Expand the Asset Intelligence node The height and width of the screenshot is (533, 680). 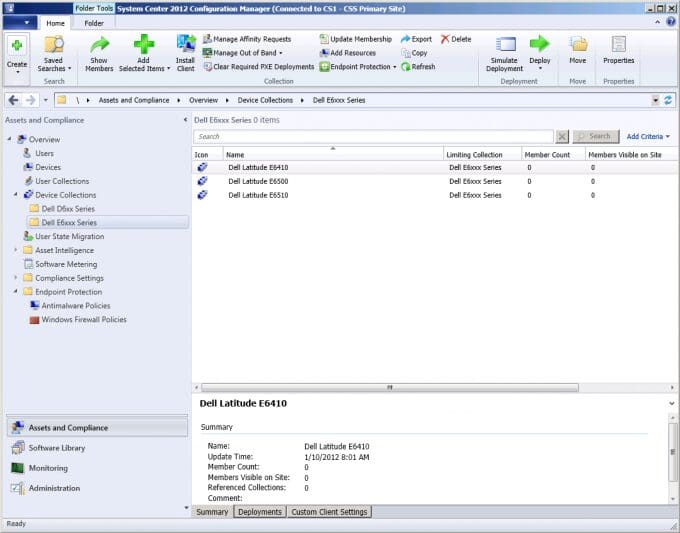[x=17, y=251]
